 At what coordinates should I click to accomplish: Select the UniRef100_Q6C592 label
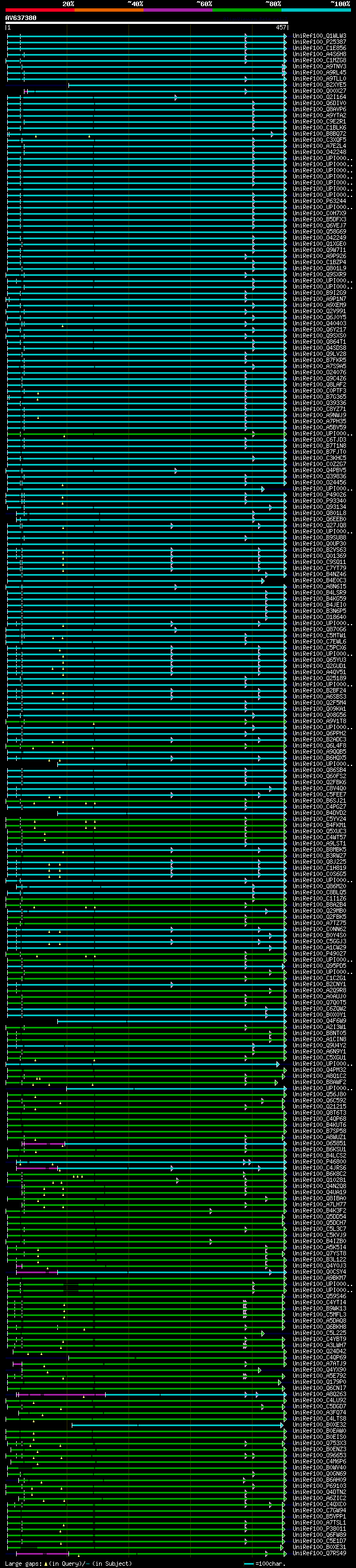click(319, 1101)
